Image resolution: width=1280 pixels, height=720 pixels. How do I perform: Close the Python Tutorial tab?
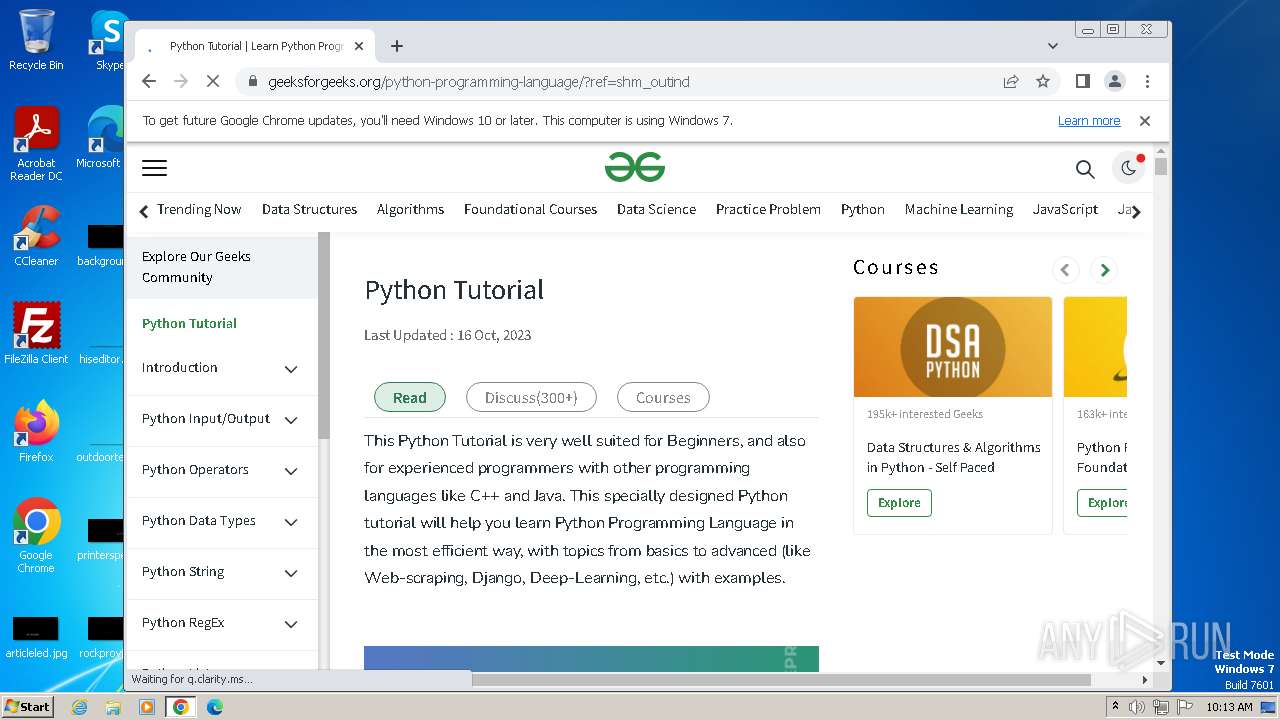click(x=359, y=46)
